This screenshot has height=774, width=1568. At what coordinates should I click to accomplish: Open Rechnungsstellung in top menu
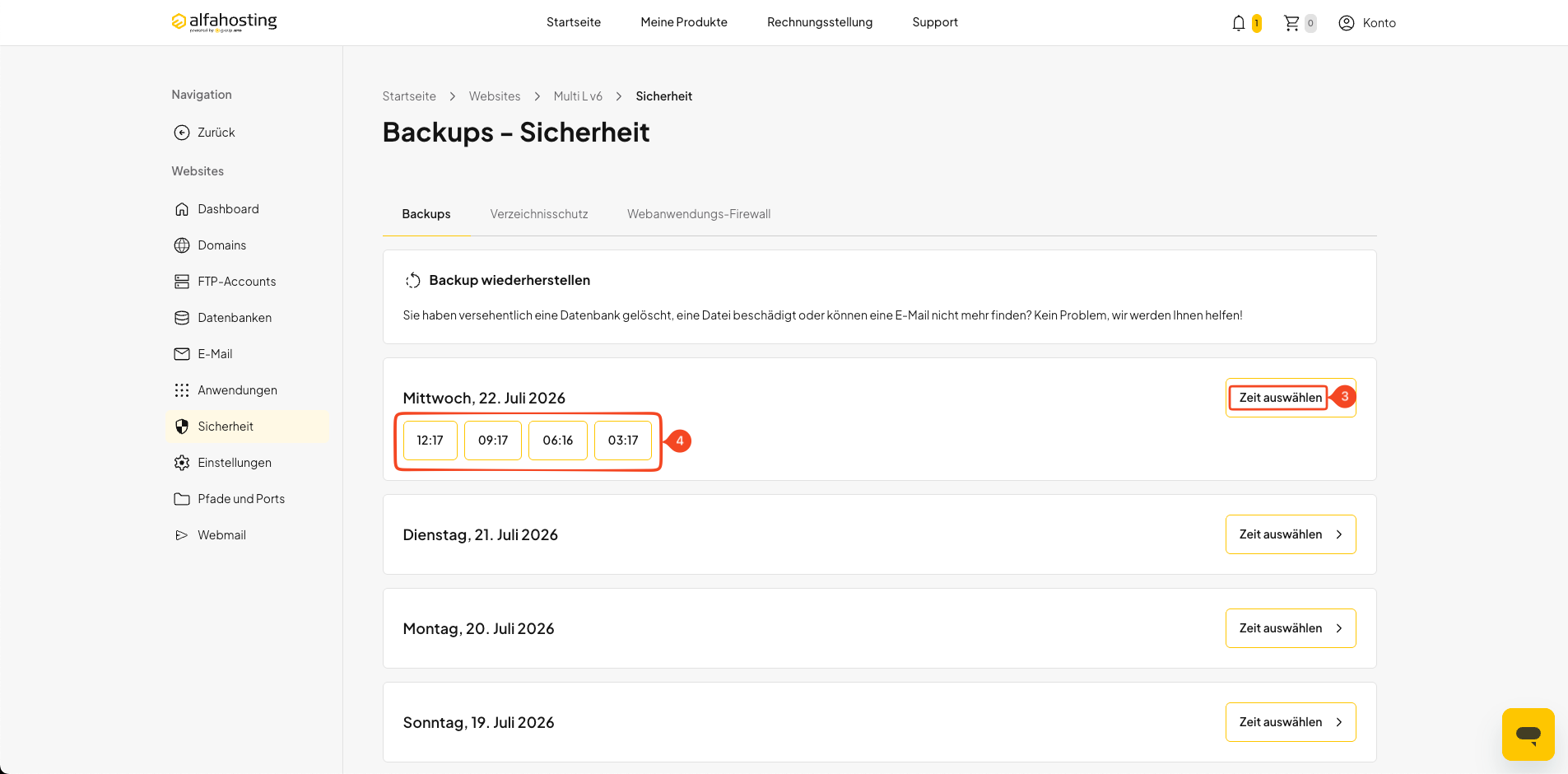820,22
